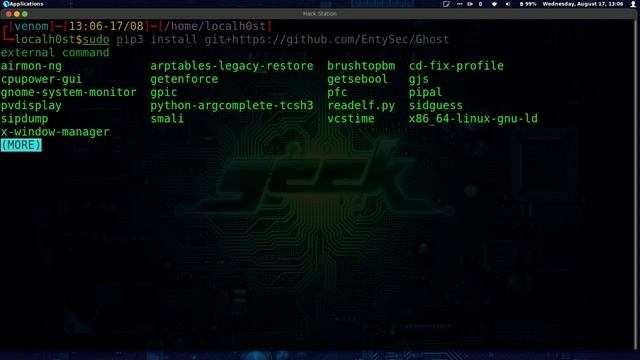Select the 'python-argcomplete-tcsh3' completion
Image resolution: width=640 pixels, height=360 pixels.
232,106
